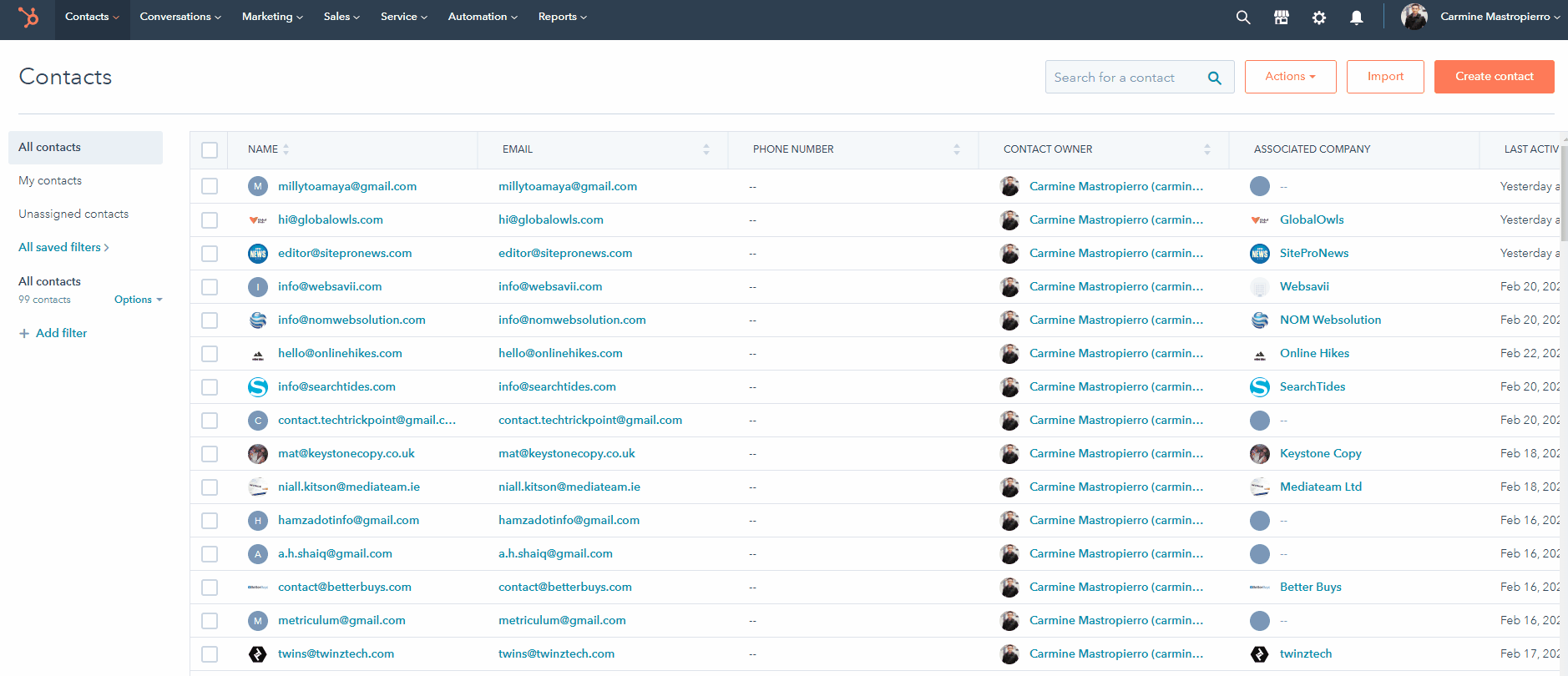Viewport: 1568px width, 676px height.
Task: Check the box for contact@betterbuys.com row
Action: click(x=210, y=588)
